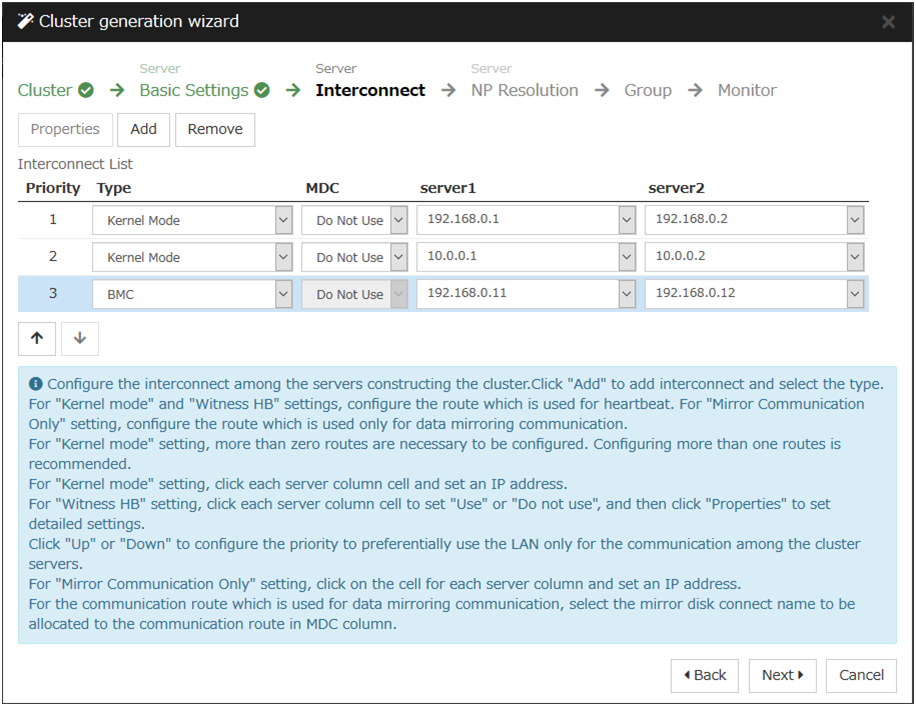
Task: Click the info icon in the instruction box
Action: click(x=35, y=383)
